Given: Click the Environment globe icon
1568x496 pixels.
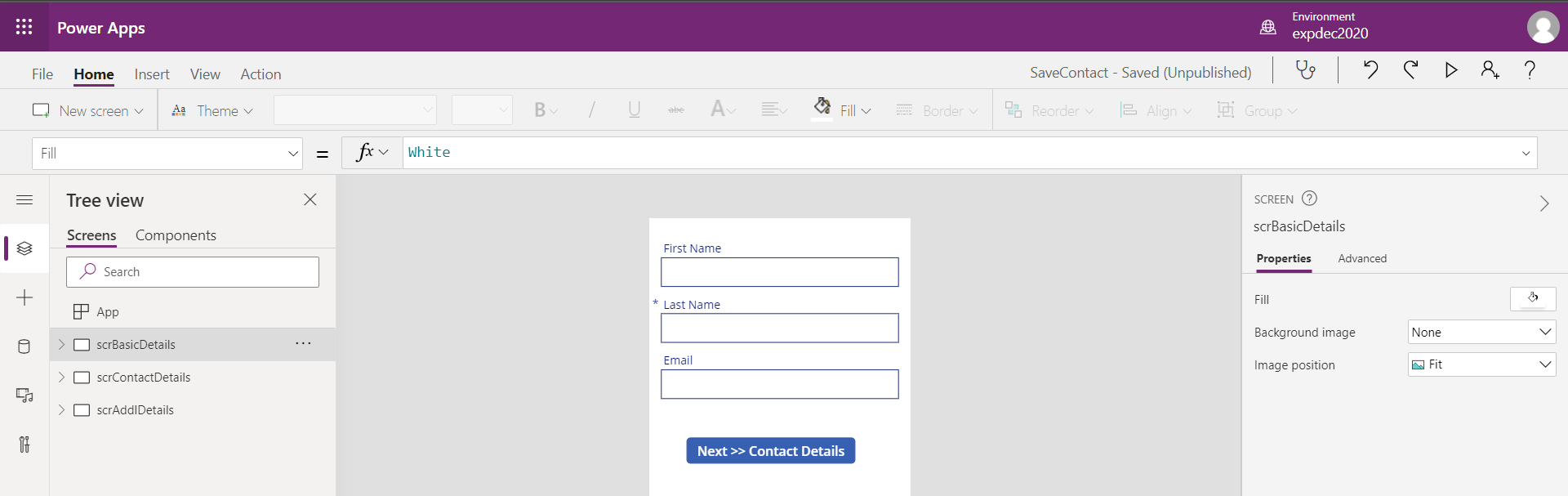Looking at the screenshot, I should [x=1267, y=27].
